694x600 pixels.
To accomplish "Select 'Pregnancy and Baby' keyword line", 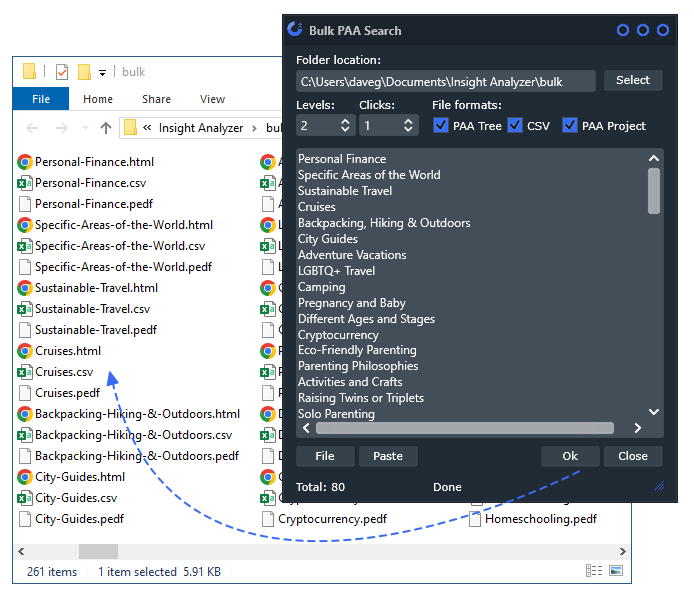I will (351, 303).
